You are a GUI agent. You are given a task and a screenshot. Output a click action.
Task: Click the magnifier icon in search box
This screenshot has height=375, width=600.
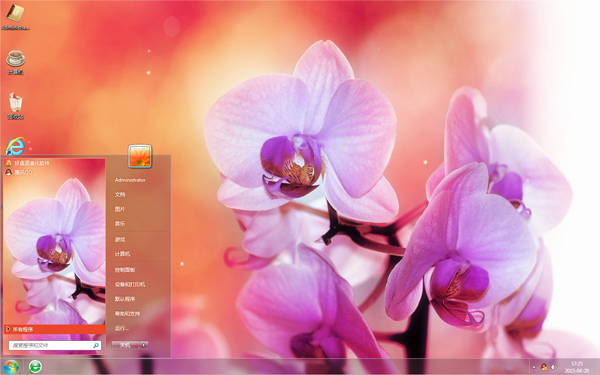point(96,345)
